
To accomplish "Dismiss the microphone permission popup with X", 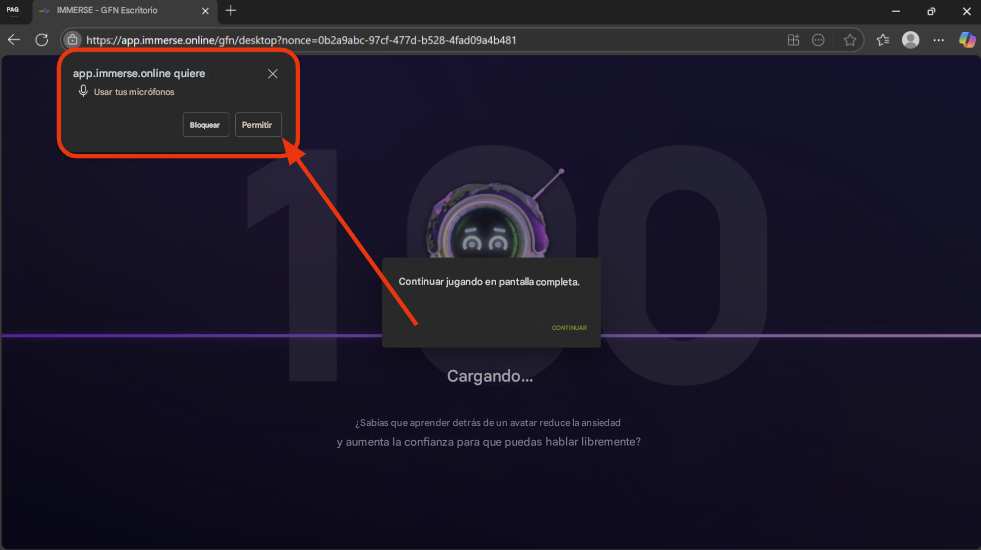I will pos(273,74).
